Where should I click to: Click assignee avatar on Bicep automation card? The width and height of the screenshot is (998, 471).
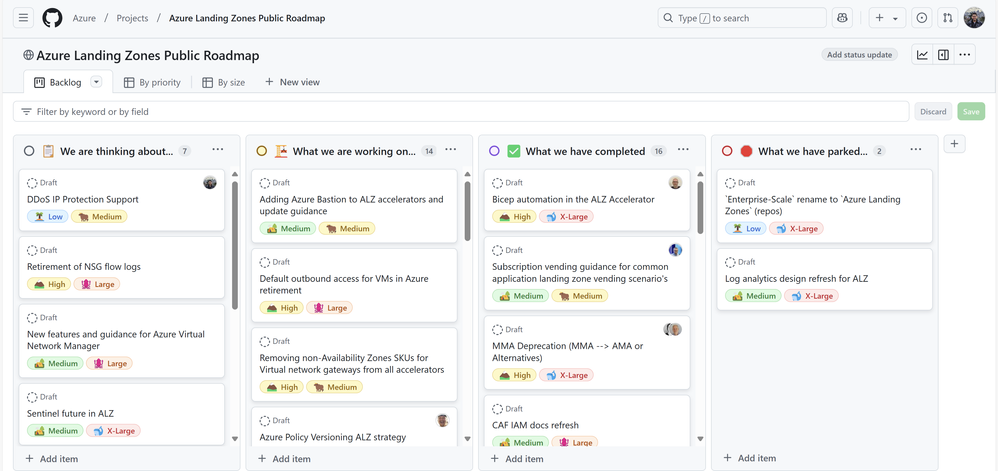675,183
